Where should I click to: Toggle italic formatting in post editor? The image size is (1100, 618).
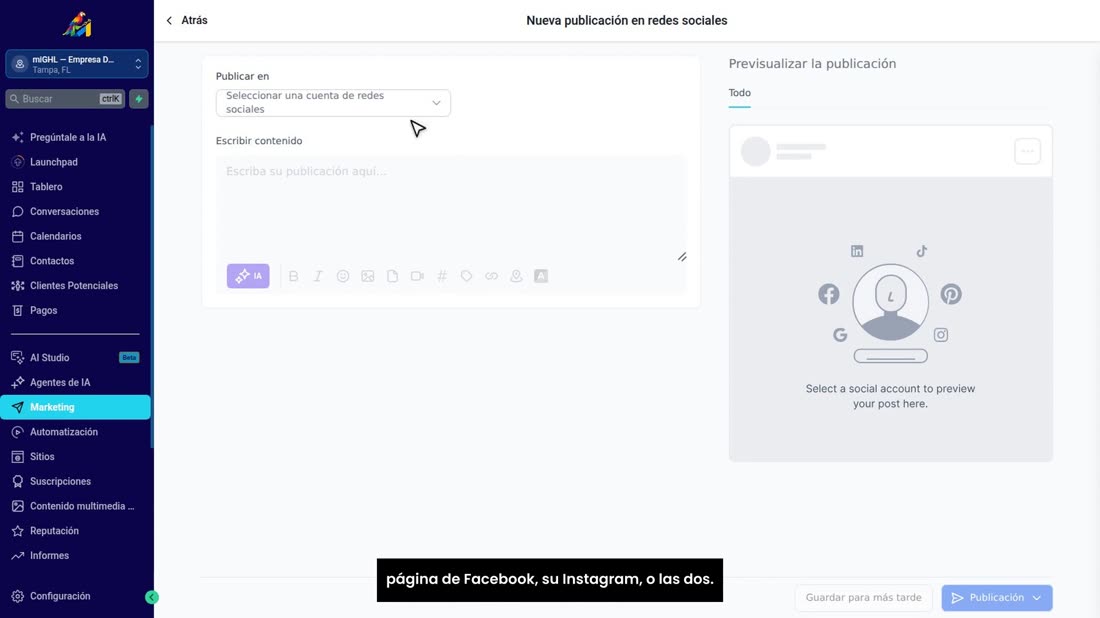(318, 276)
